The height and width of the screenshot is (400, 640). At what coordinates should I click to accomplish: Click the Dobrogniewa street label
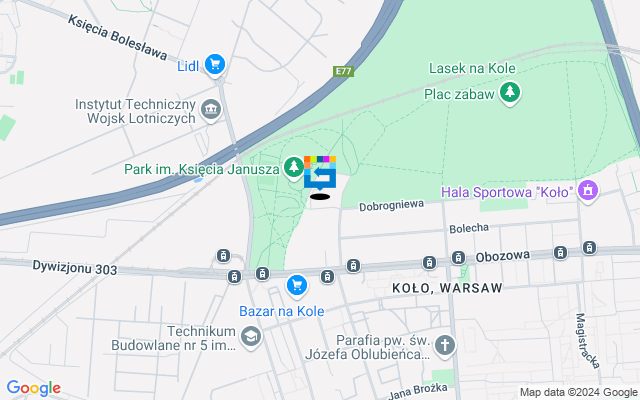(x=391, y=205)
